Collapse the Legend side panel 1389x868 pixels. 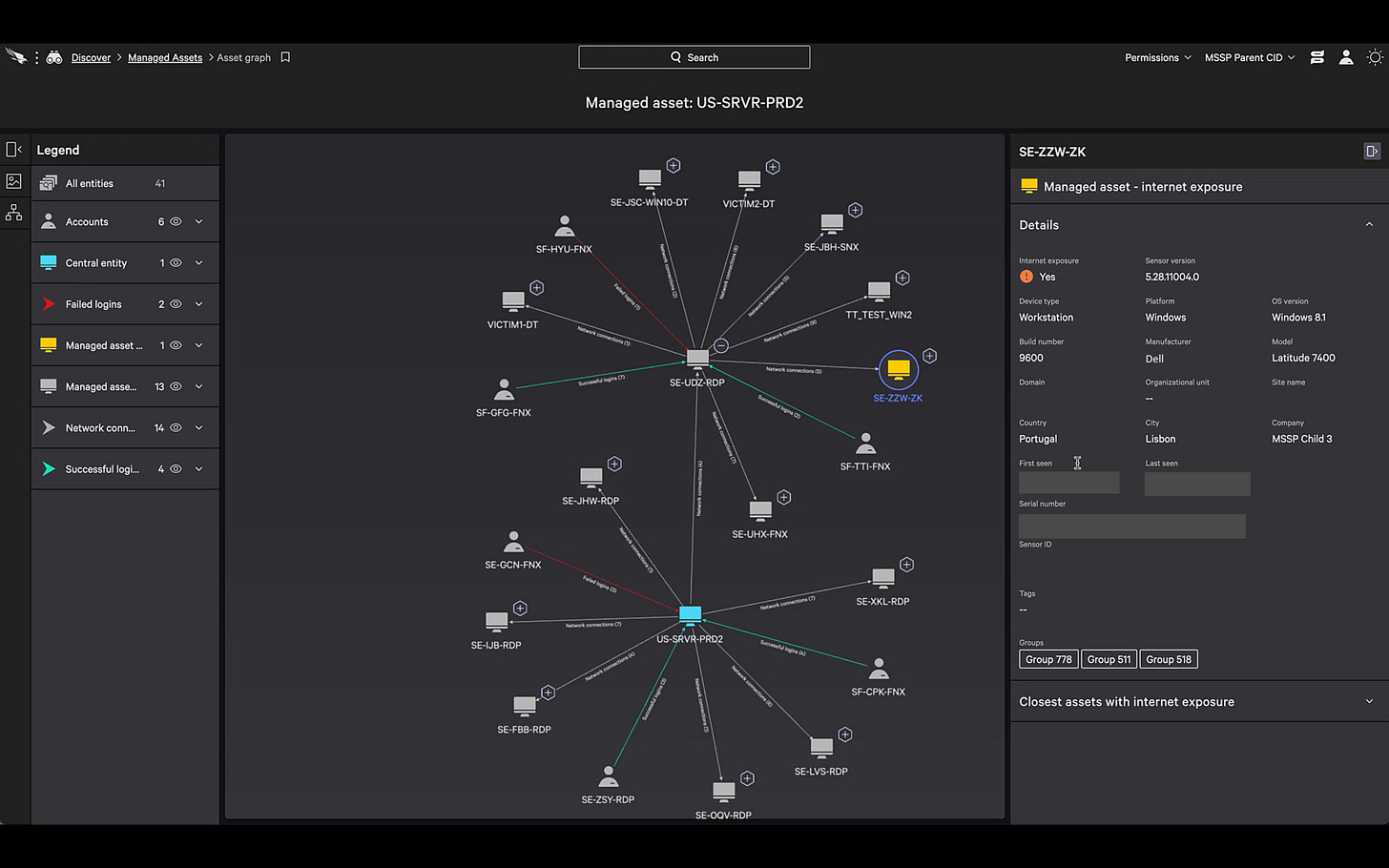coord(14,150)
